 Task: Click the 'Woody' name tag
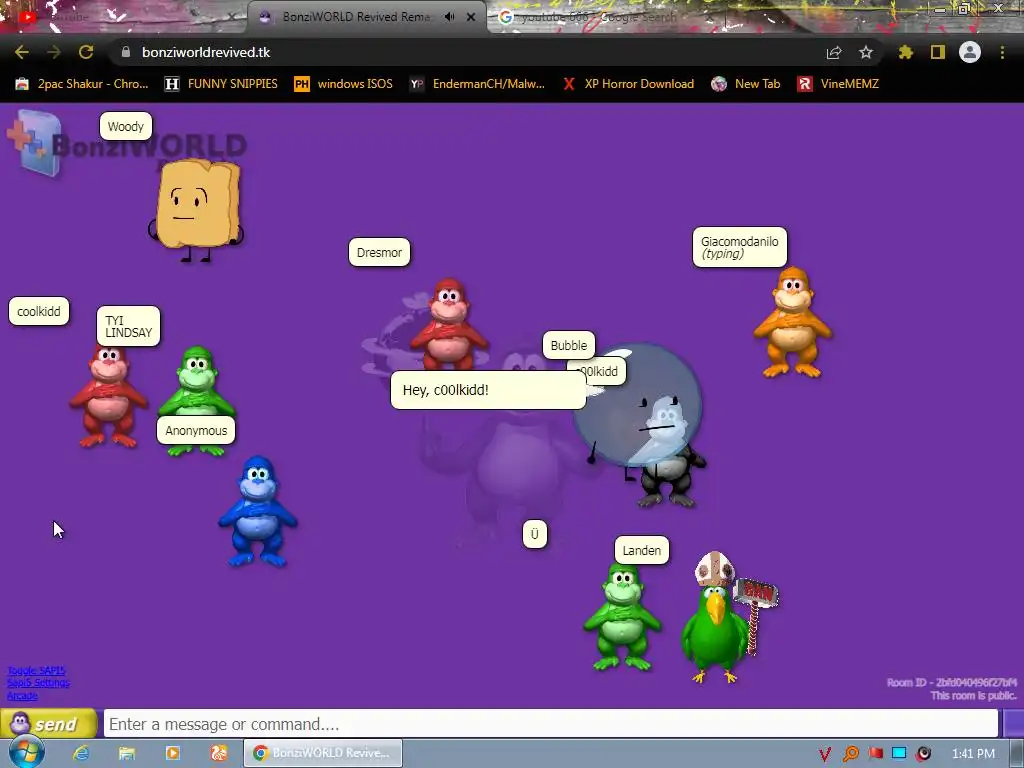click(125, 126)
